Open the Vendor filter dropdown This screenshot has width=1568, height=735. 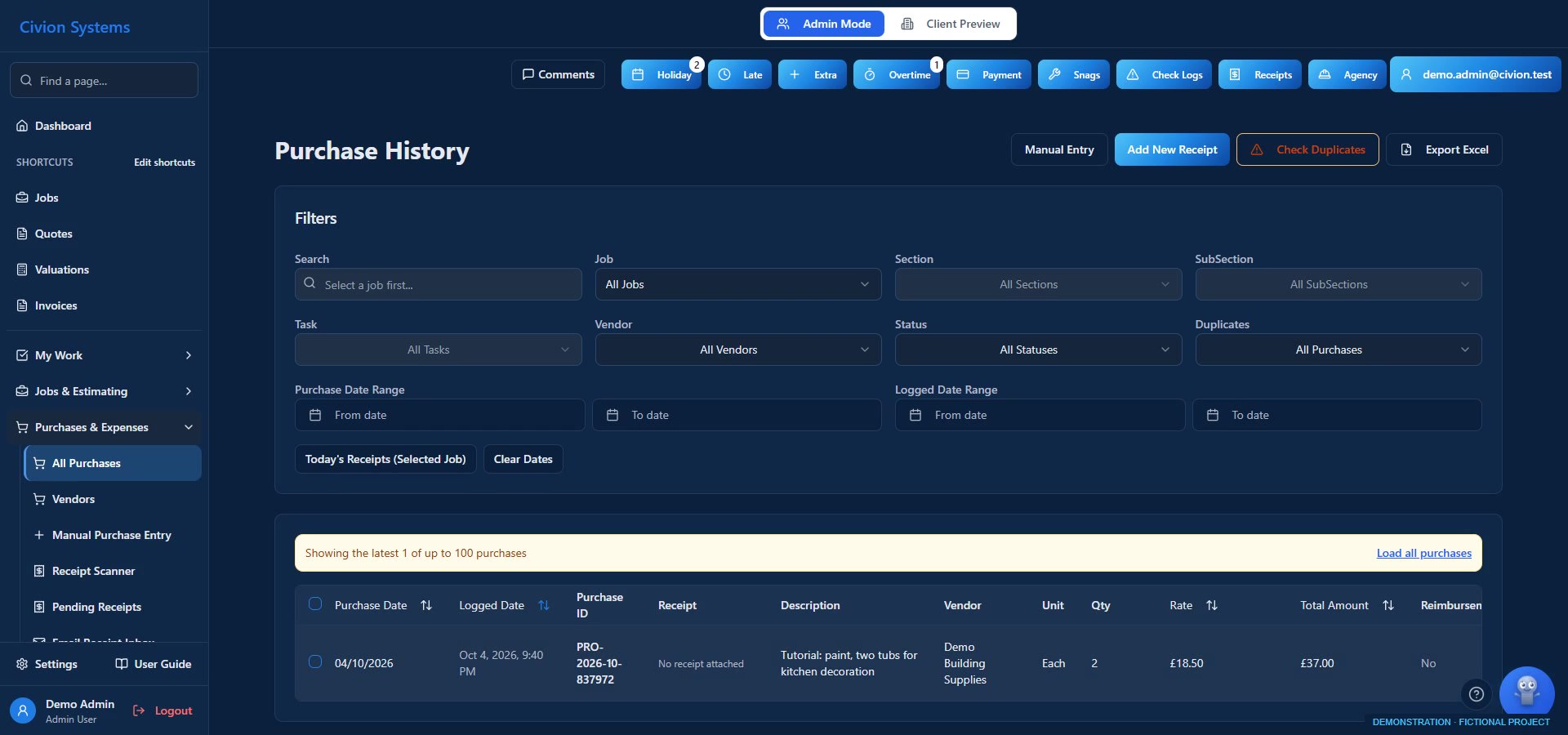(738, 350)
